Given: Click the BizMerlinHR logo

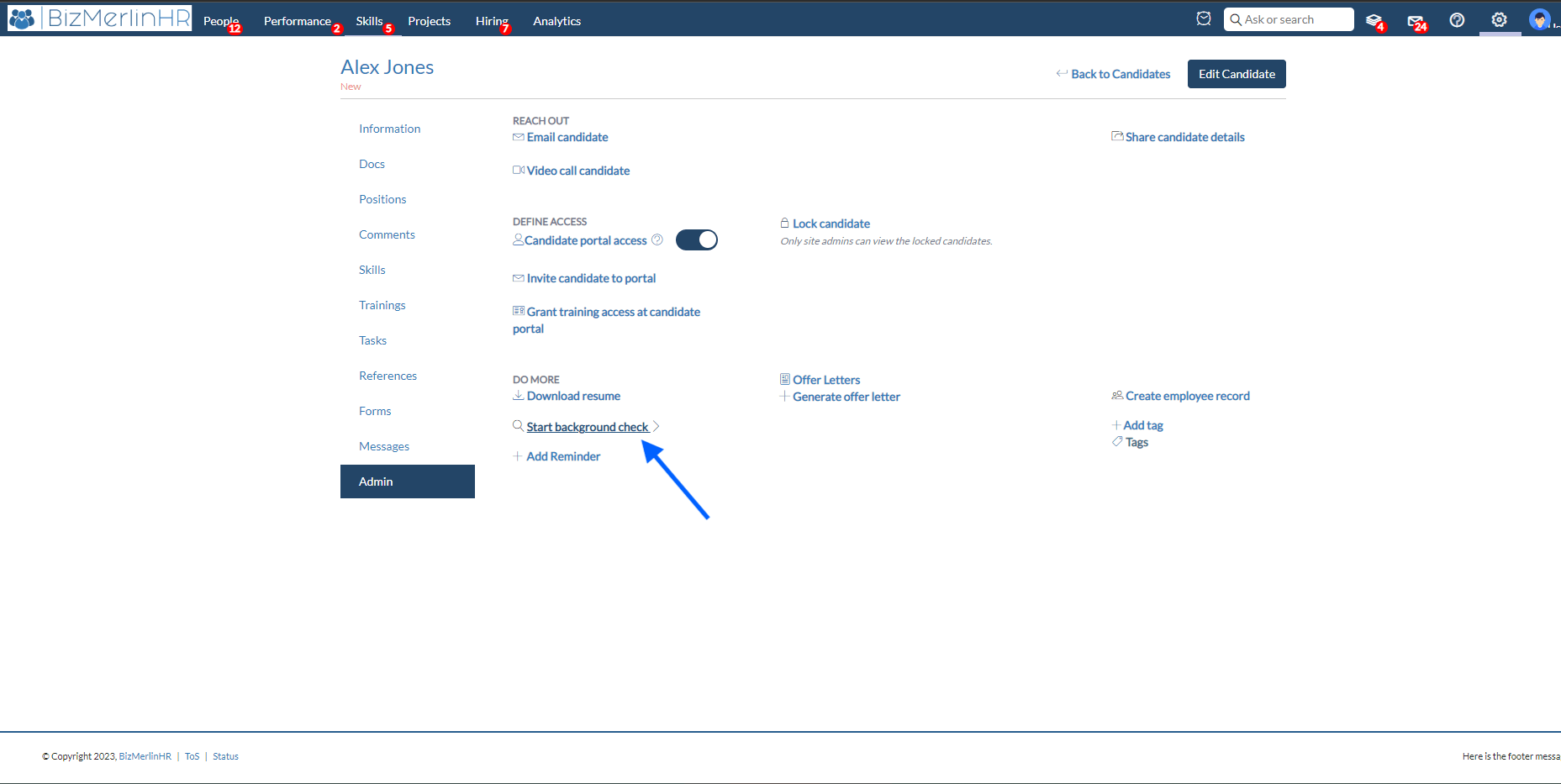Looking at the screenshot, I should tap(99, 18).
